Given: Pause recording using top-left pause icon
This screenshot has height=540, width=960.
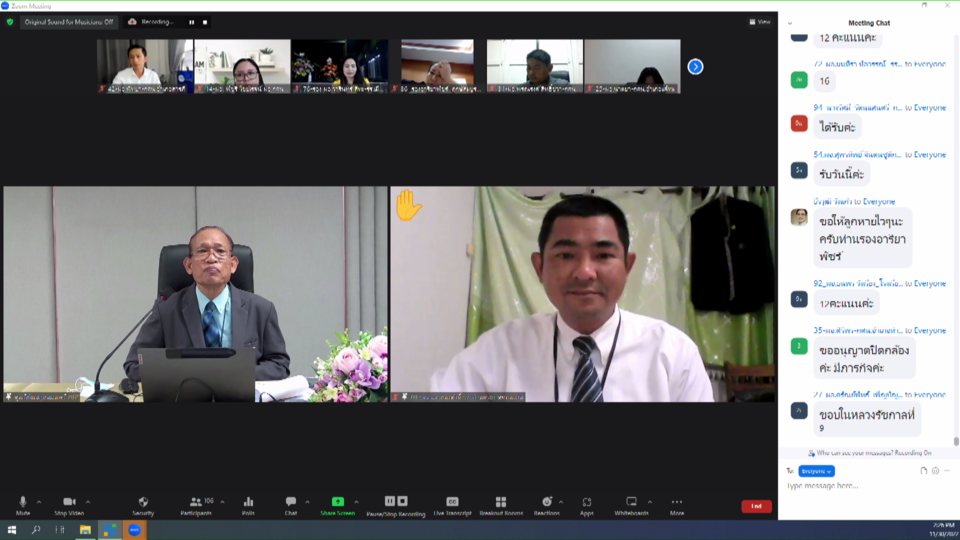Looking at the screenshot, I should point(192,22).
